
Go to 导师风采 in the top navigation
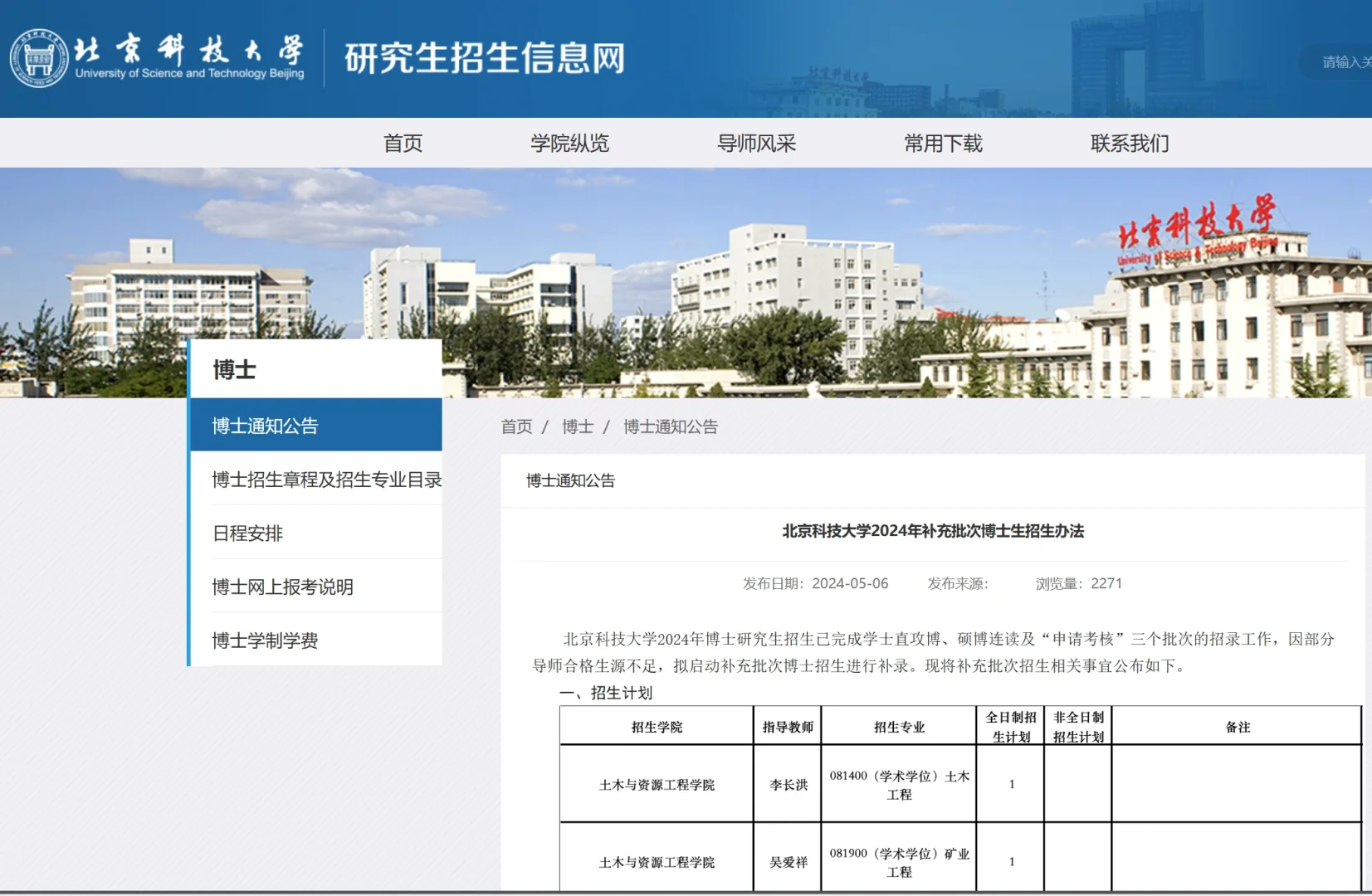(756, 144)
